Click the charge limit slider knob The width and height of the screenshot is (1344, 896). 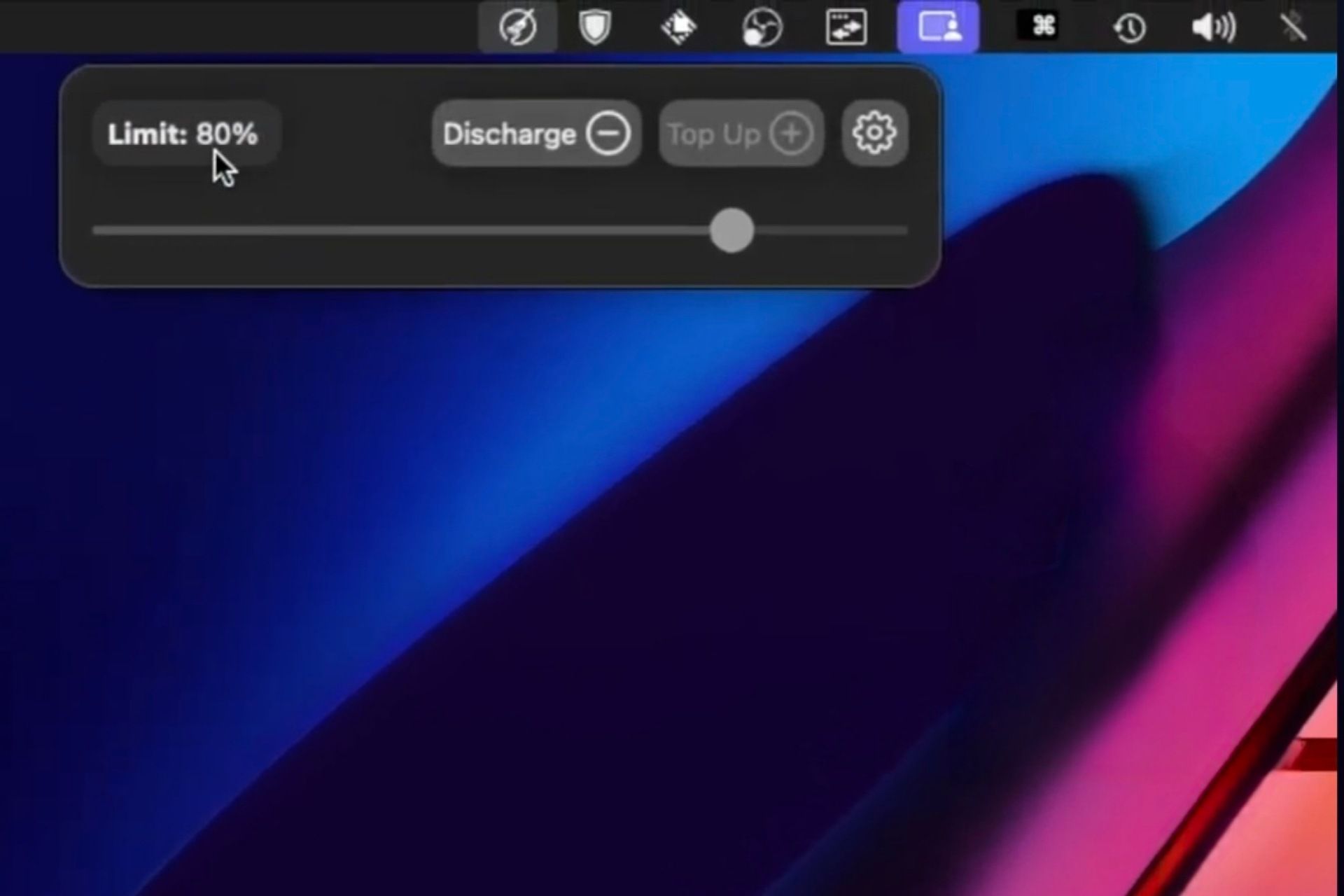pyautogui.click(x=731, y=230)
